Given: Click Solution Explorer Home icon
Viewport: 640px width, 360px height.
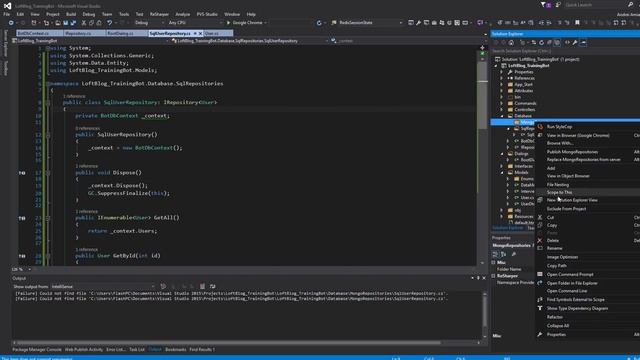Looking at the screenshot, I should point(511,42).
